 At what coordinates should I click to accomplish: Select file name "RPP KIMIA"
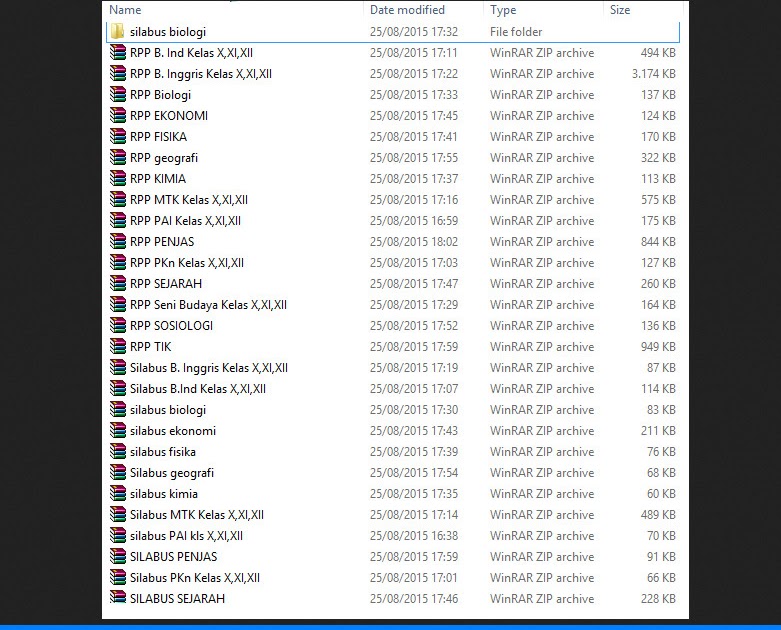[x=158, y=178]
